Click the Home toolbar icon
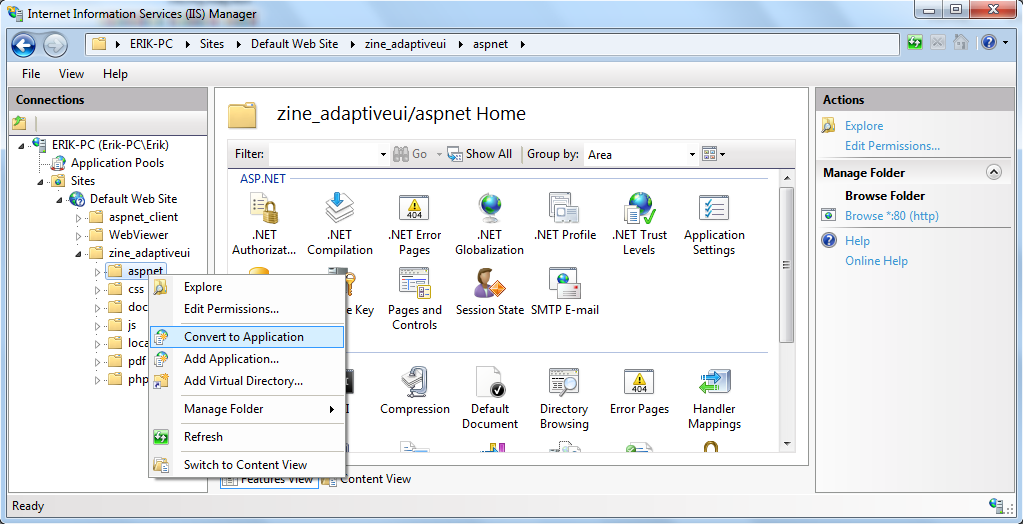Image resolution: width=1023 pixels, height=524 pixels. [x=960, y=43]
